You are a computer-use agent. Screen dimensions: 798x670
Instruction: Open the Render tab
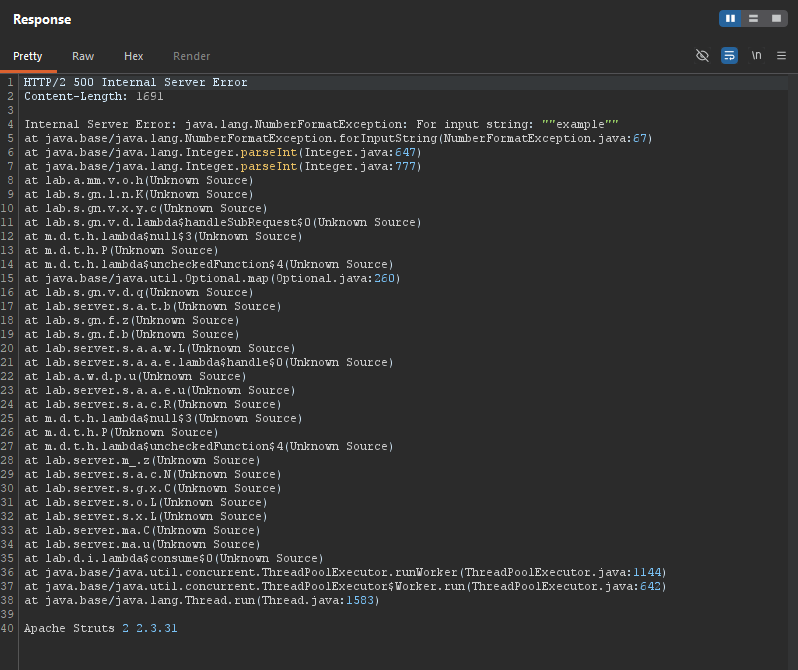point(191,56)
